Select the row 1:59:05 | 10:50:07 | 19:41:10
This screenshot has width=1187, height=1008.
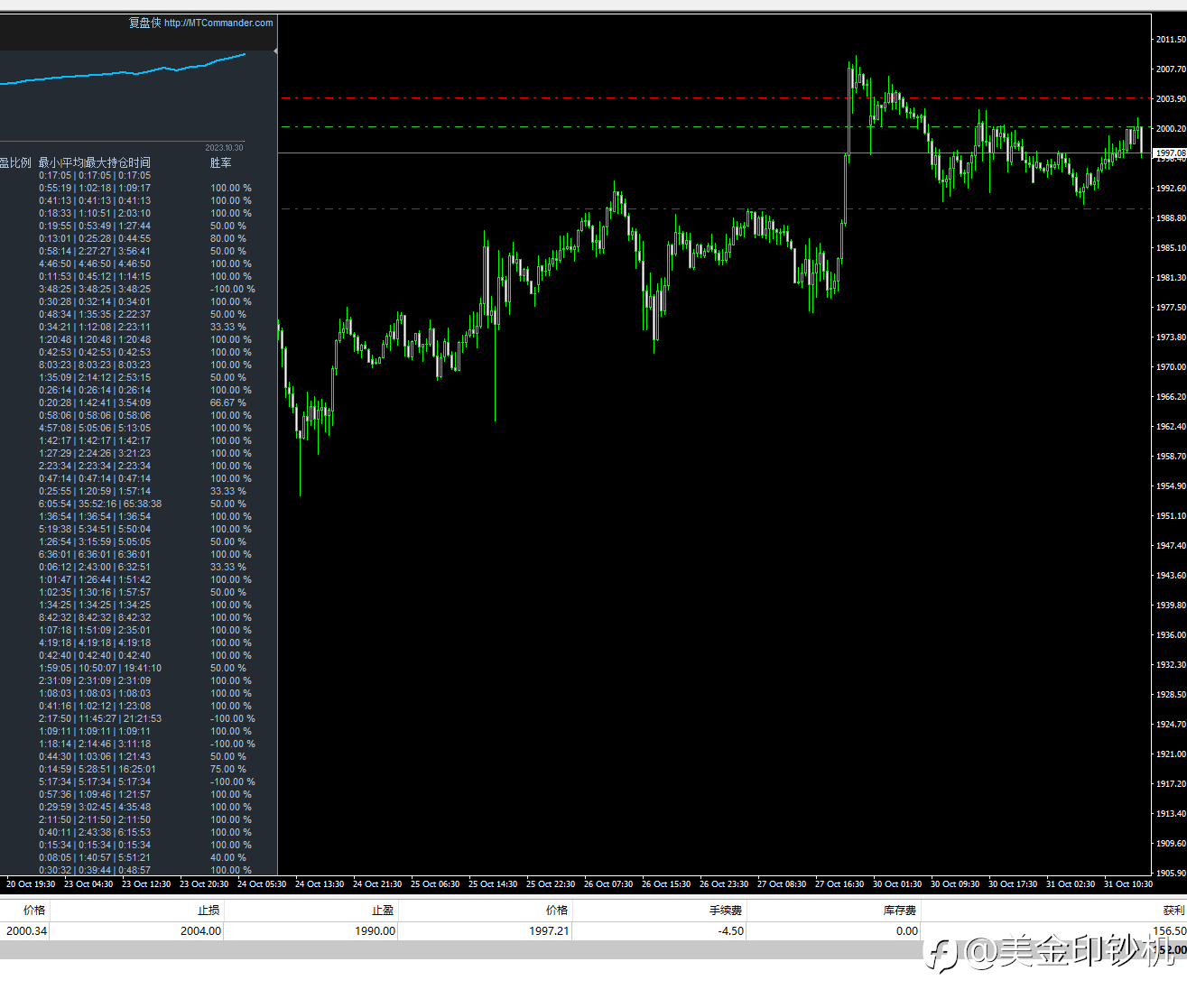point(100,668)
